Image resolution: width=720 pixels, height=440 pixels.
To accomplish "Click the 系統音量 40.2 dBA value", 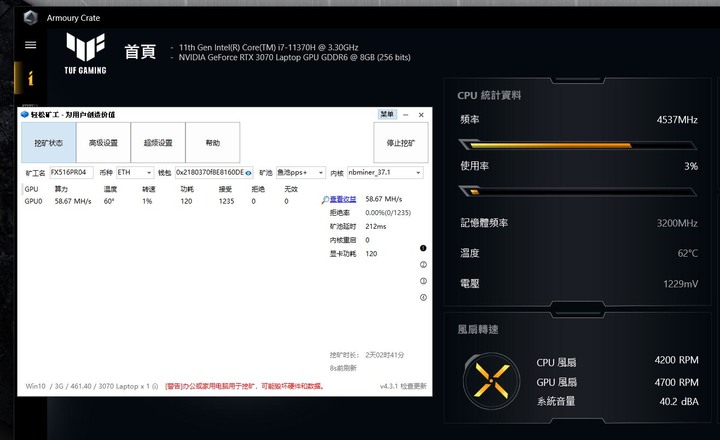I will (x=679, y=401).
